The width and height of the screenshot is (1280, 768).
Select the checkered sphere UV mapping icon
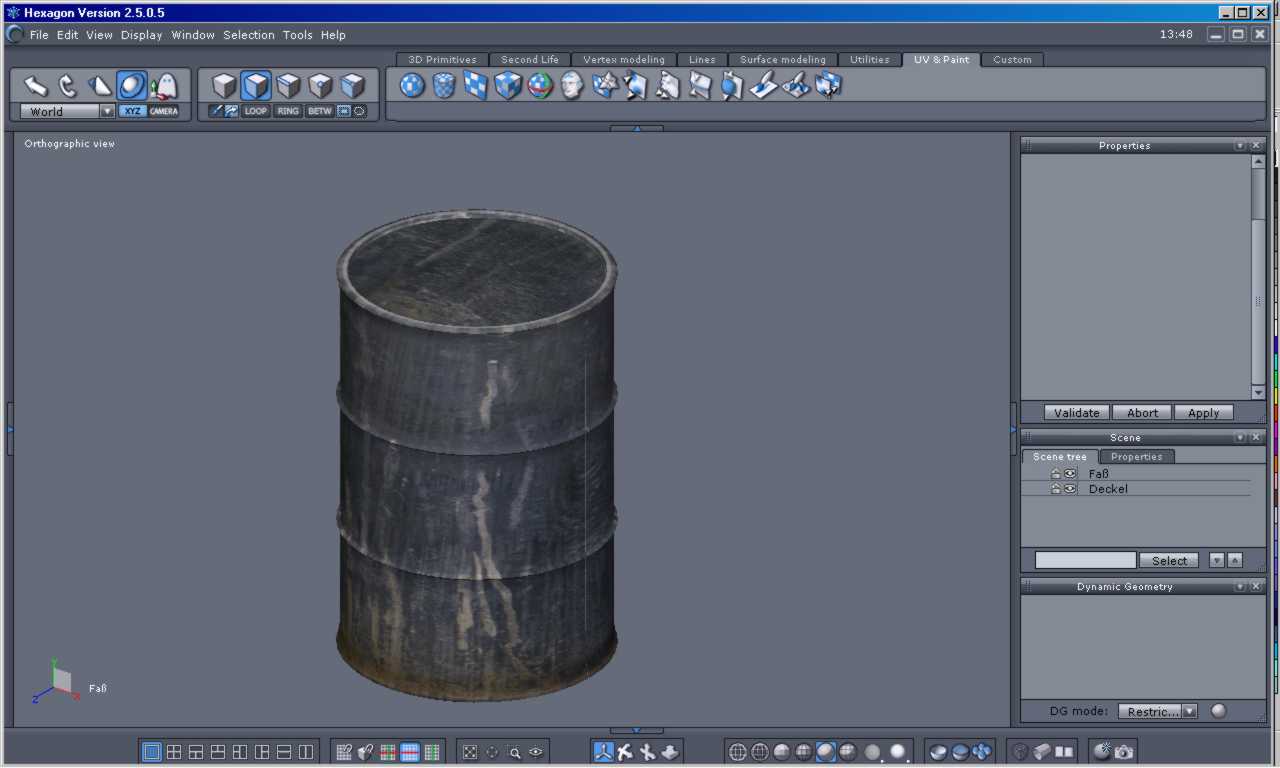(x=412, y=86)
